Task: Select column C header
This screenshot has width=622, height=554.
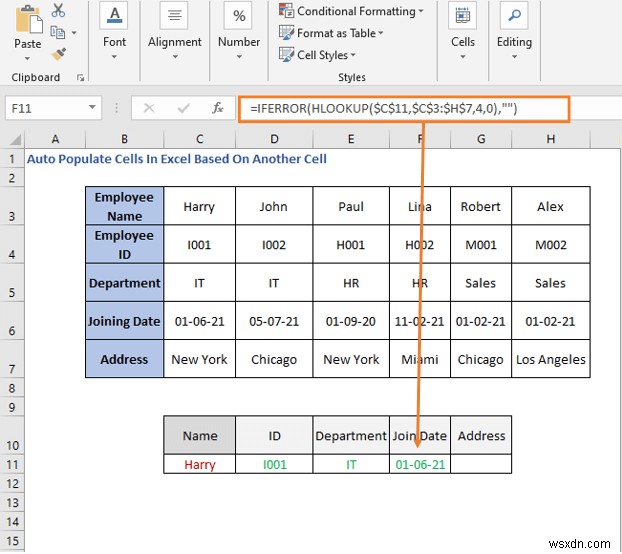Action: click(x=200, y=139)
